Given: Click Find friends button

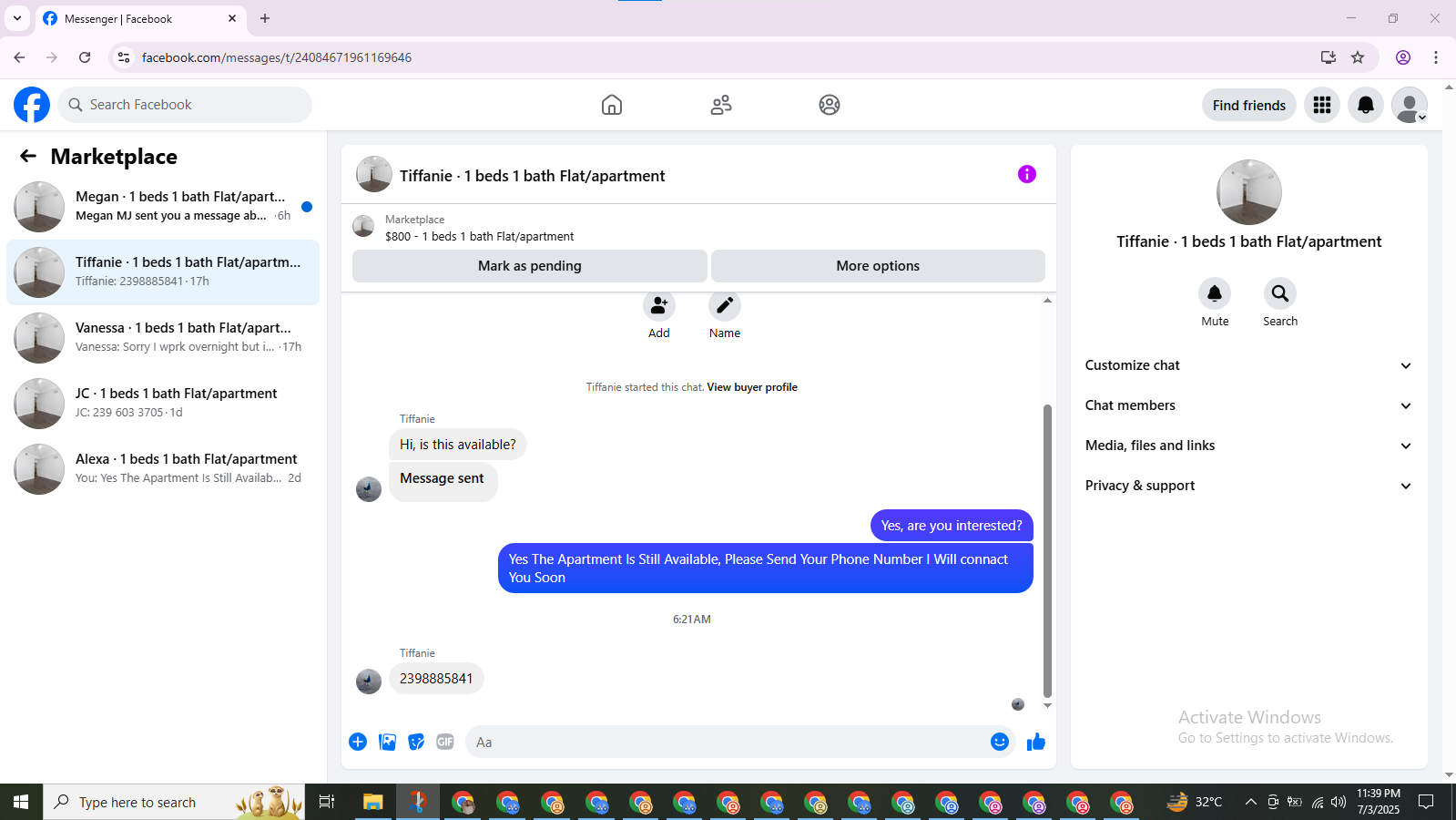Looking at the screenshot, I should coord(1248,105).
